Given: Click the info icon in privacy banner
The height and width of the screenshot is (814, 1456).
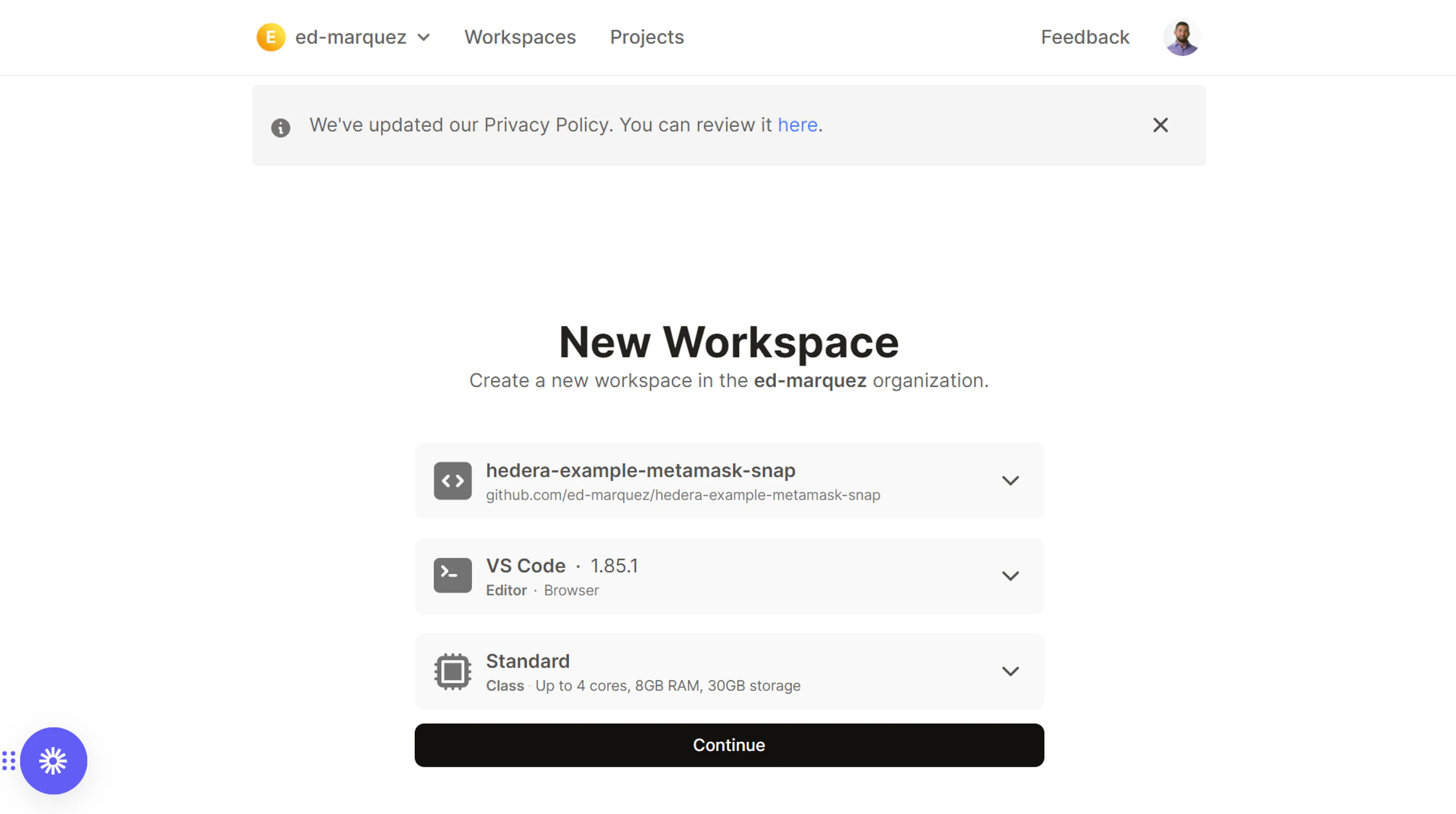Looking at the screenshot, I should click(281, 127).
